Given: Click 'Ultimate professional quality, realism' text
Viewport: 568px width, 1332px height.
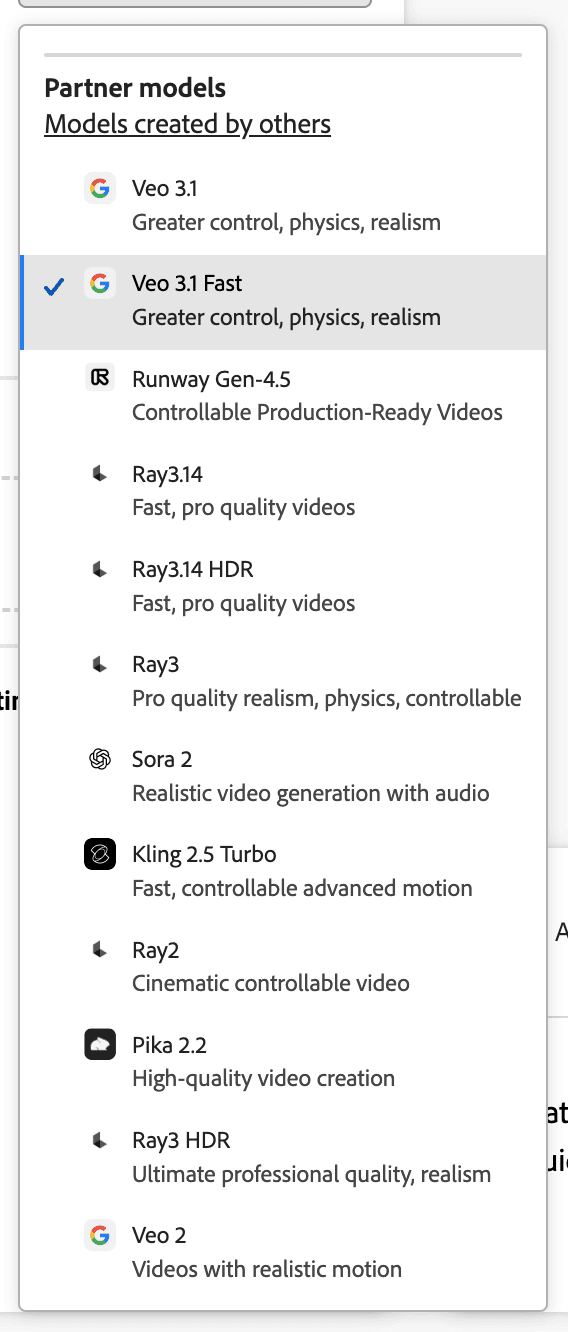Looking at the screenshot, I should 311,1174.
